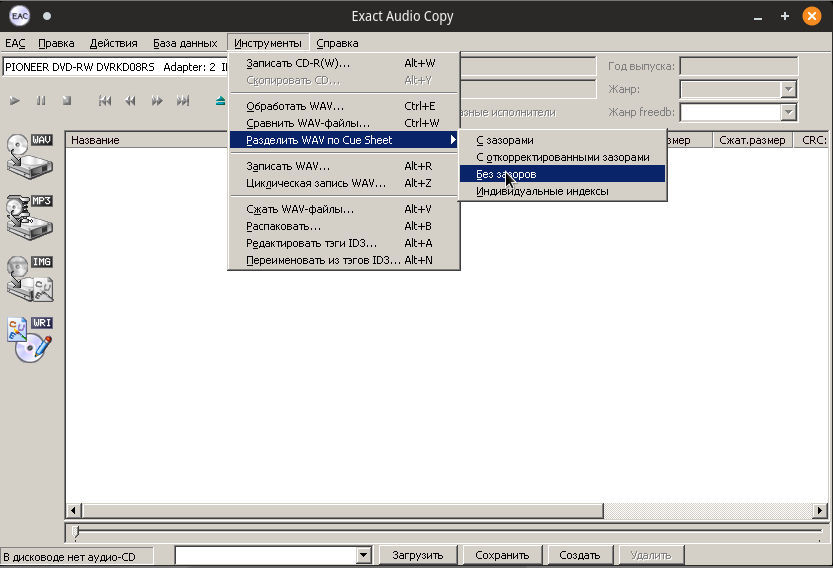Click the minimize window button
The width and height of the screenshot is (833, 568).
(758, 17)
